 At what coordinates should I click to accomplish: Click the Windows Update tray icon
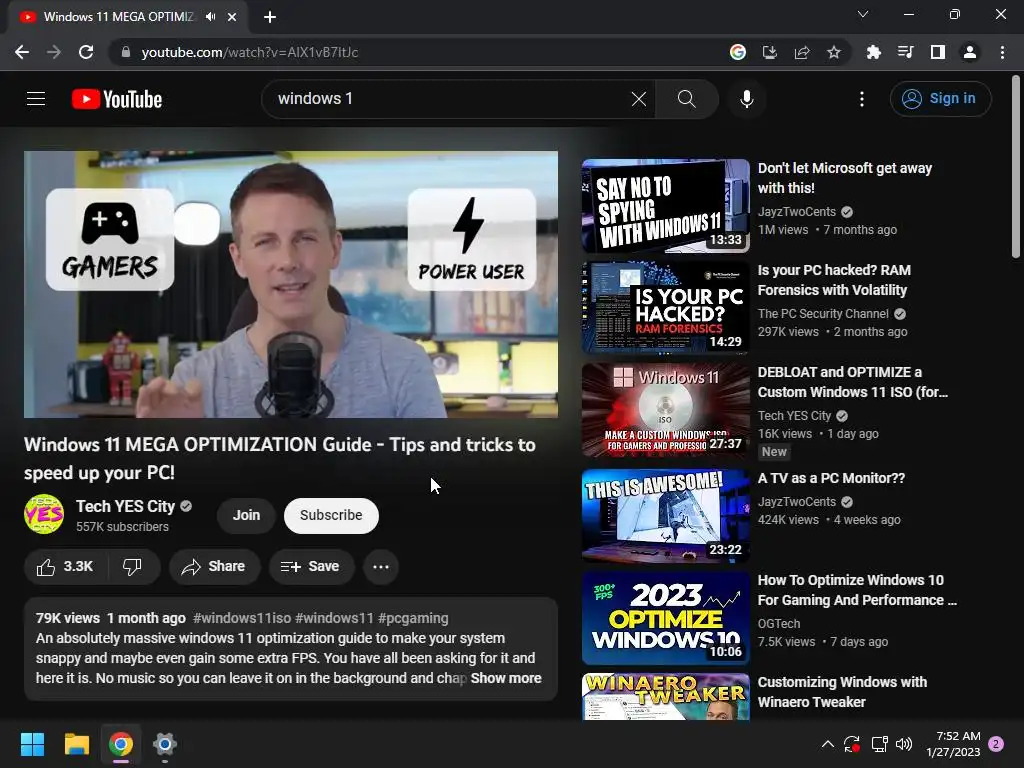pos(852,744)
